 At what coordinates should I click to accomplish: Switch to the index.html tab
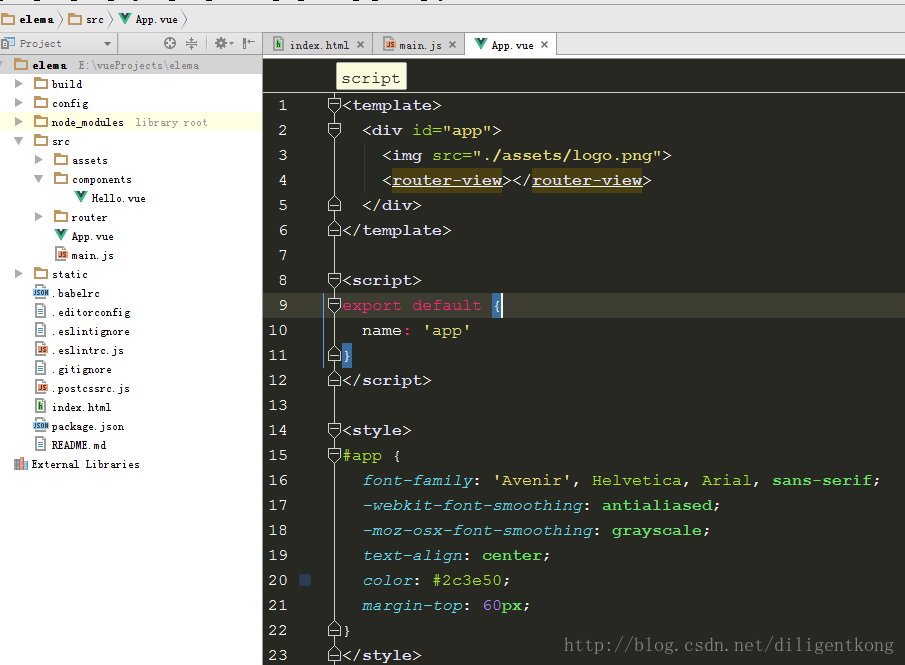(x=318, y=45)
